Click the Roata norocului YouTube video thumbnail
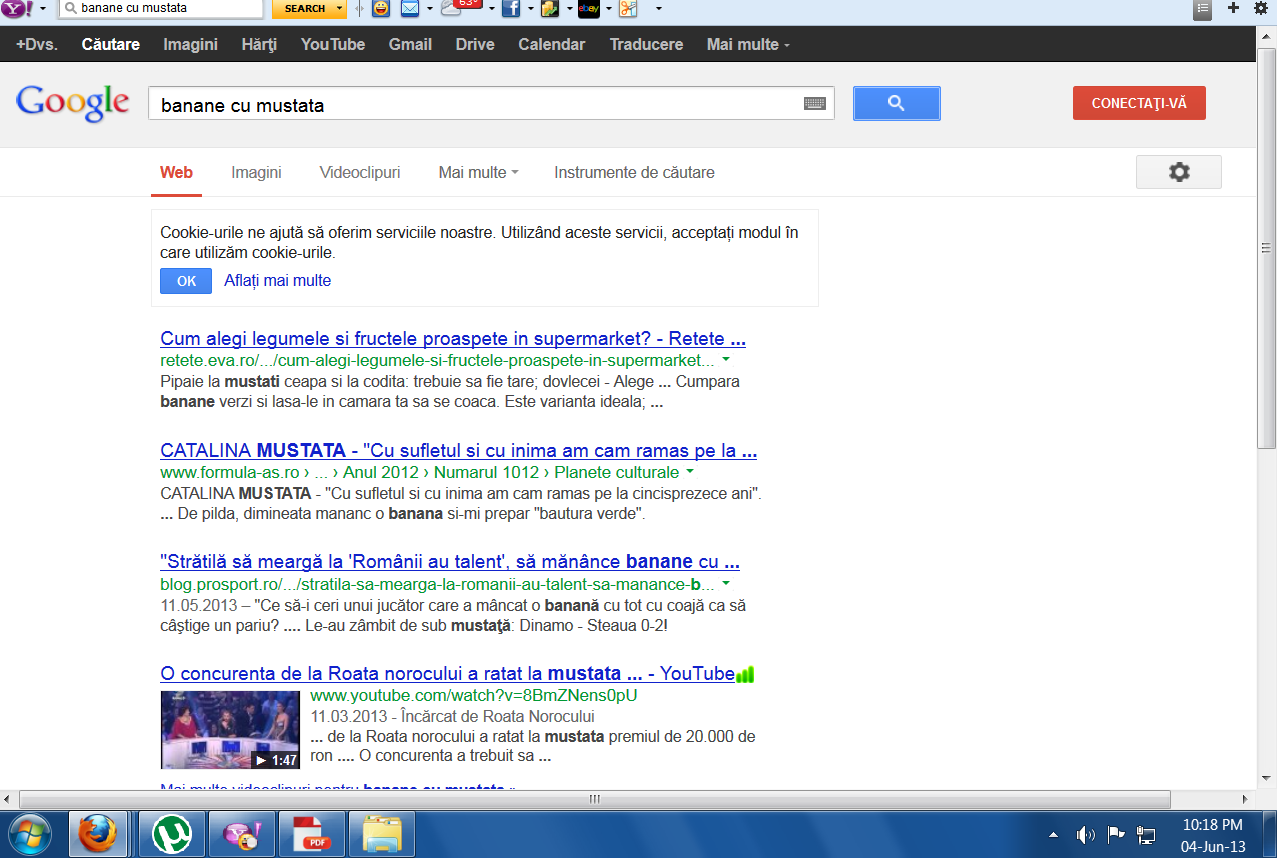Image resolution: width=1277 pixels, height=858 pixels. pyautogui.click(x=230, y=729)
